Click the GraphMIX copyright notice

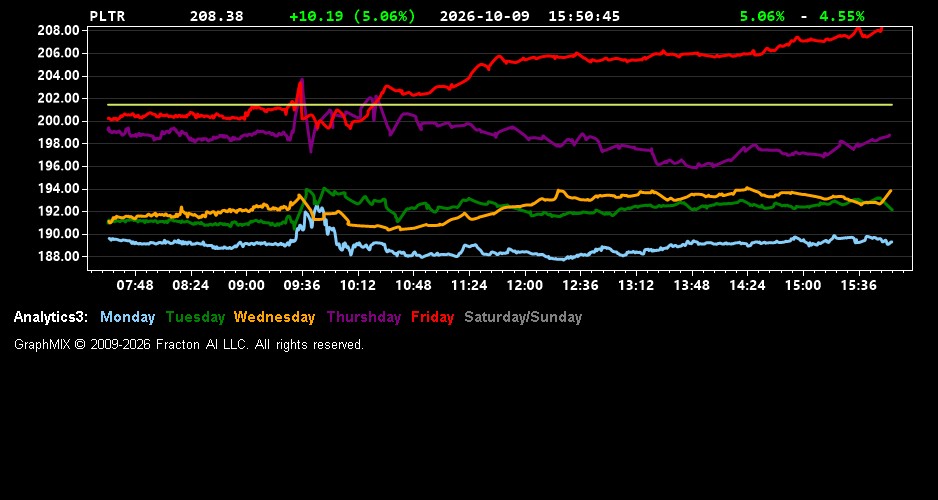[189, 344]
